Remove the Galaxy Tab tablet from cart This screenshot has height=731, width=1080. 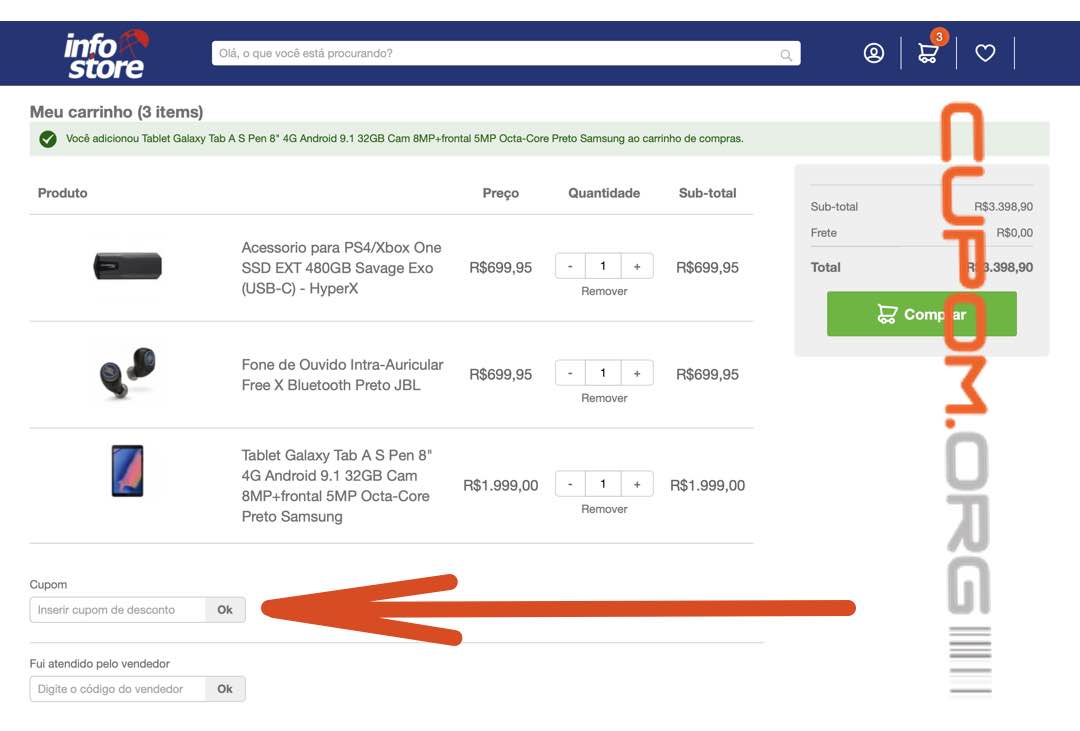click(604, 509)
